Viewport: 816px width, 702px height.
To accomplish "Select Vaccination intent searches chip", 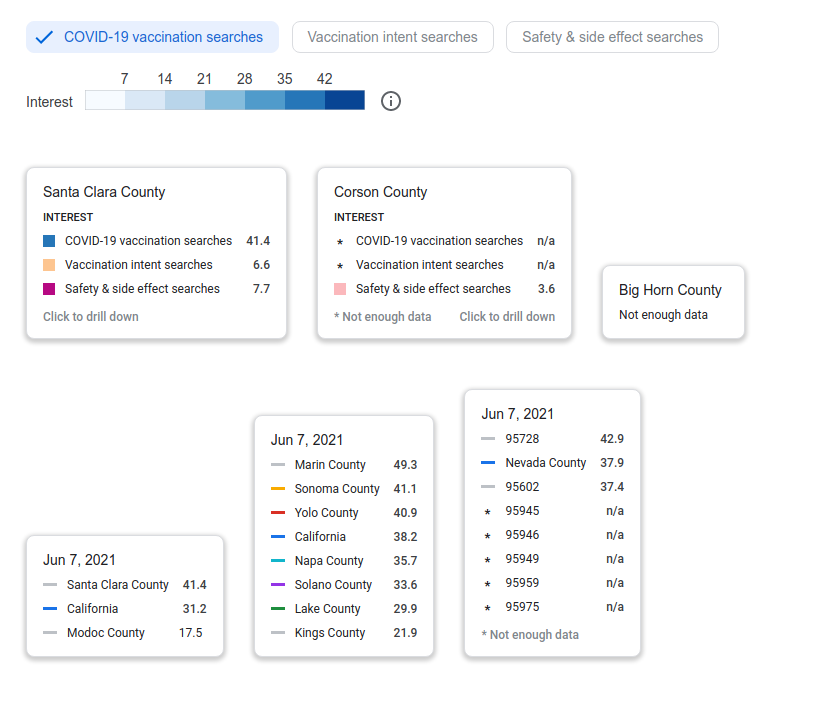I will 393,37.
